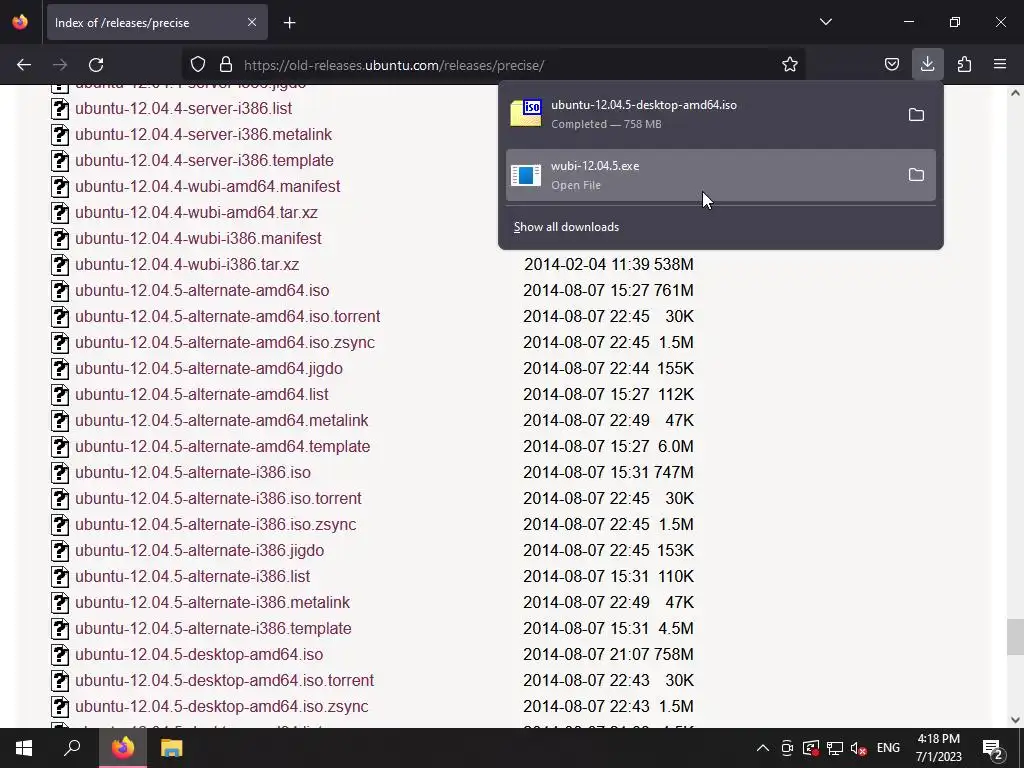Open ubuntu-12.04.4-server-i386.template link
Image resolution: width=1024 pixels, height=768 pixels.
[x=204, y=161]
